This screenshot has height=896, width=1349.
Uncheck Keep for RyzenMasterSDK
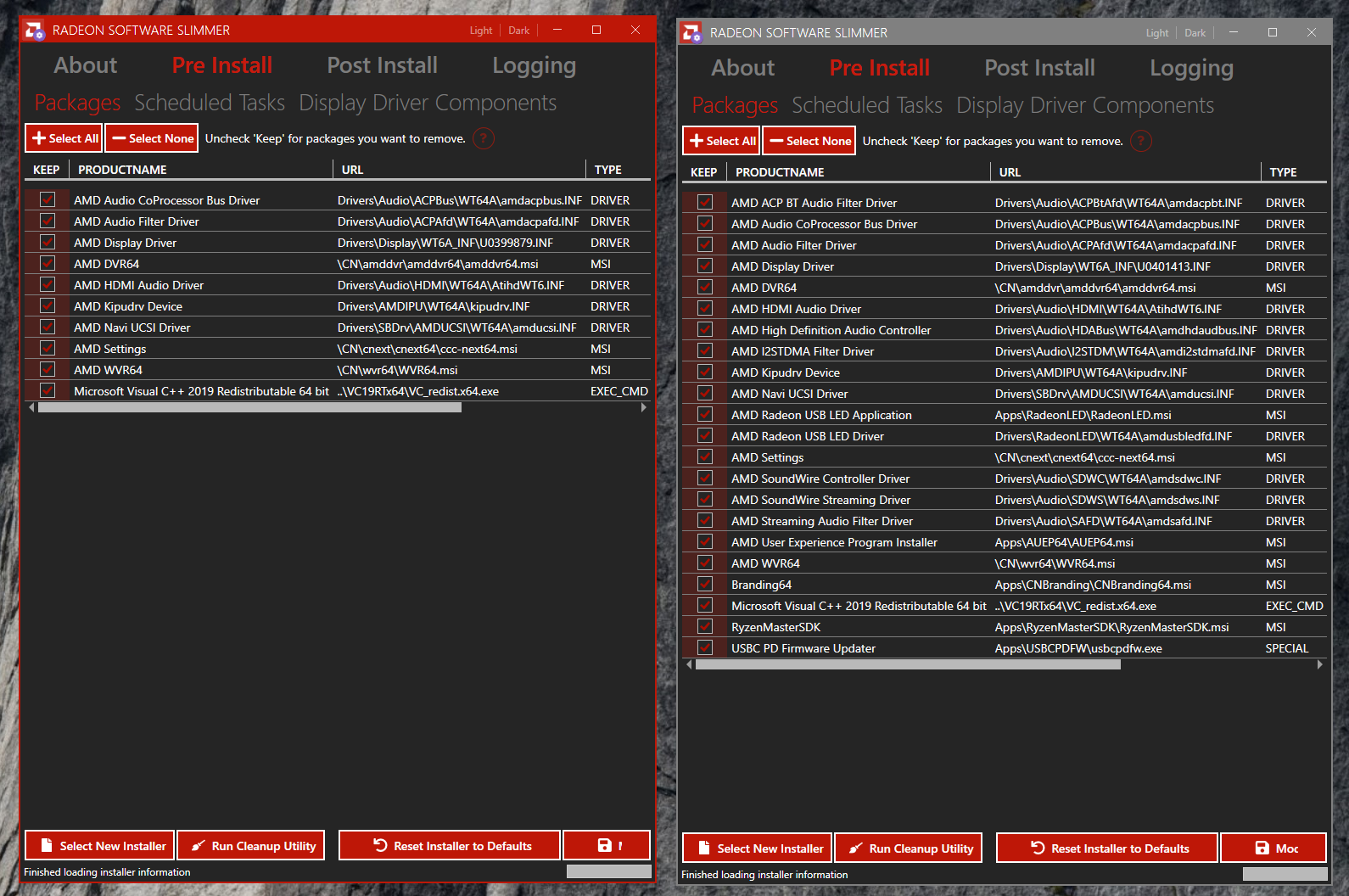pos(705,626)
